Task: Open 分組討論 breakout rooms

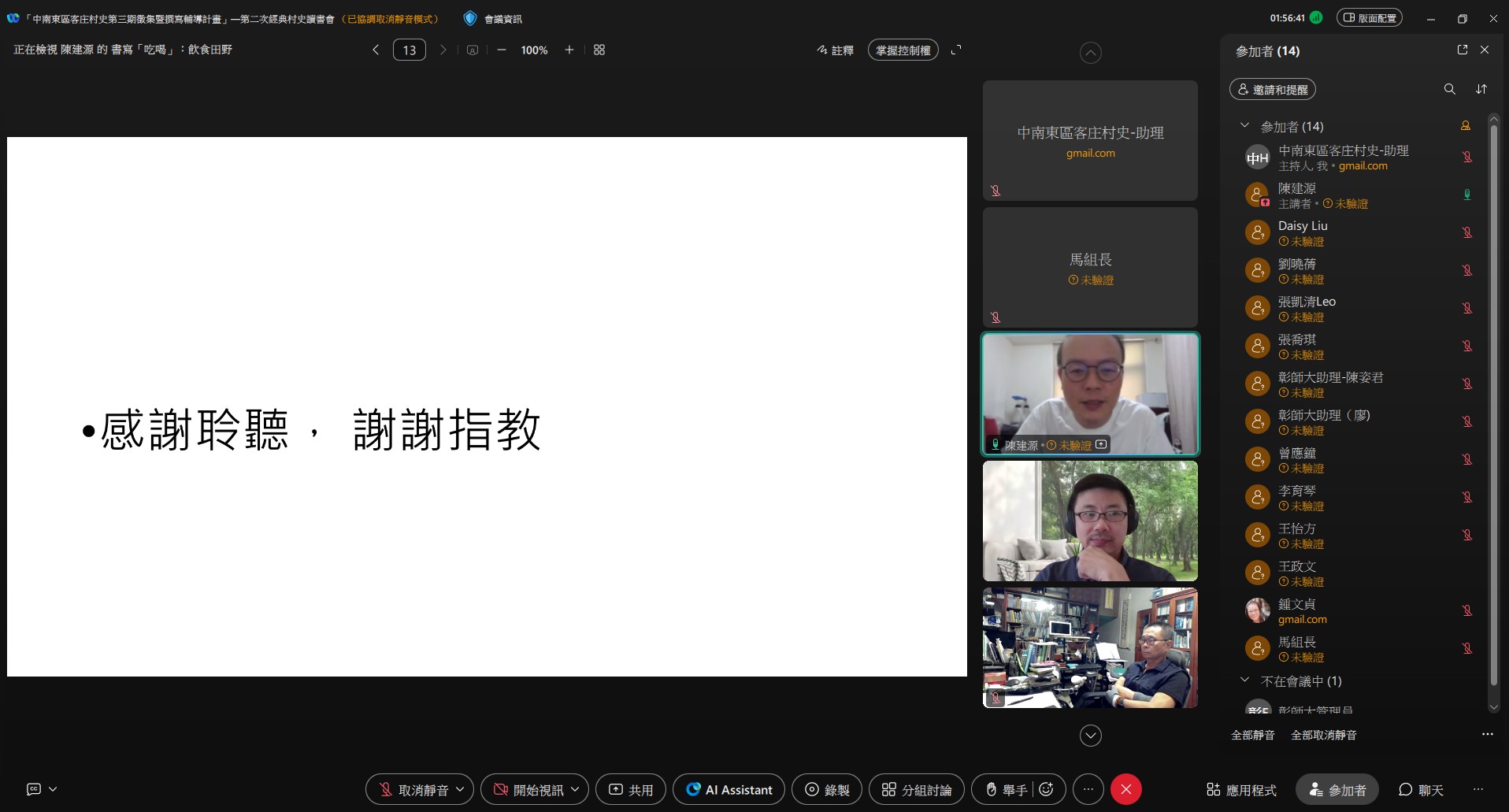Action: (x=914, y=789)
